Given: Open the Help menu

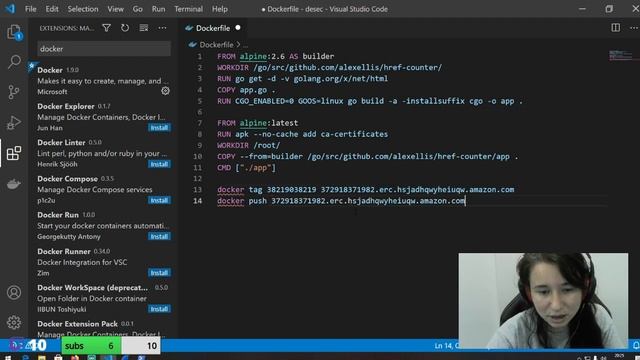Looking at the screenshot, I should (220, 9).
